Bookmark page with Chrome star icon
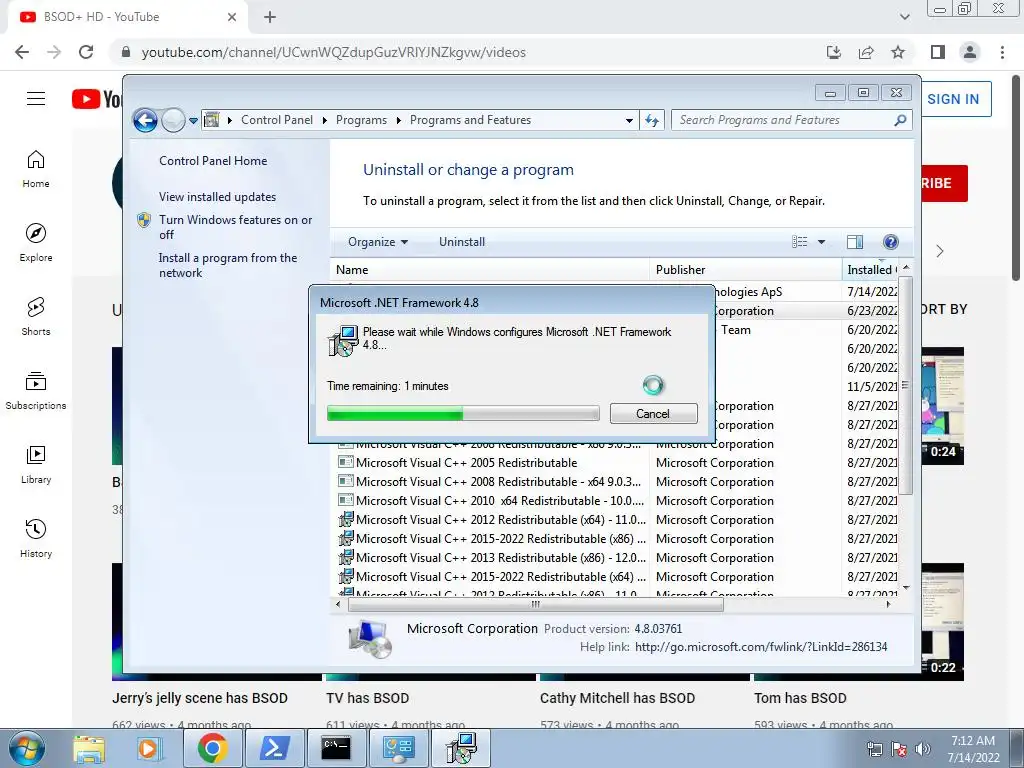 (898, 52)
